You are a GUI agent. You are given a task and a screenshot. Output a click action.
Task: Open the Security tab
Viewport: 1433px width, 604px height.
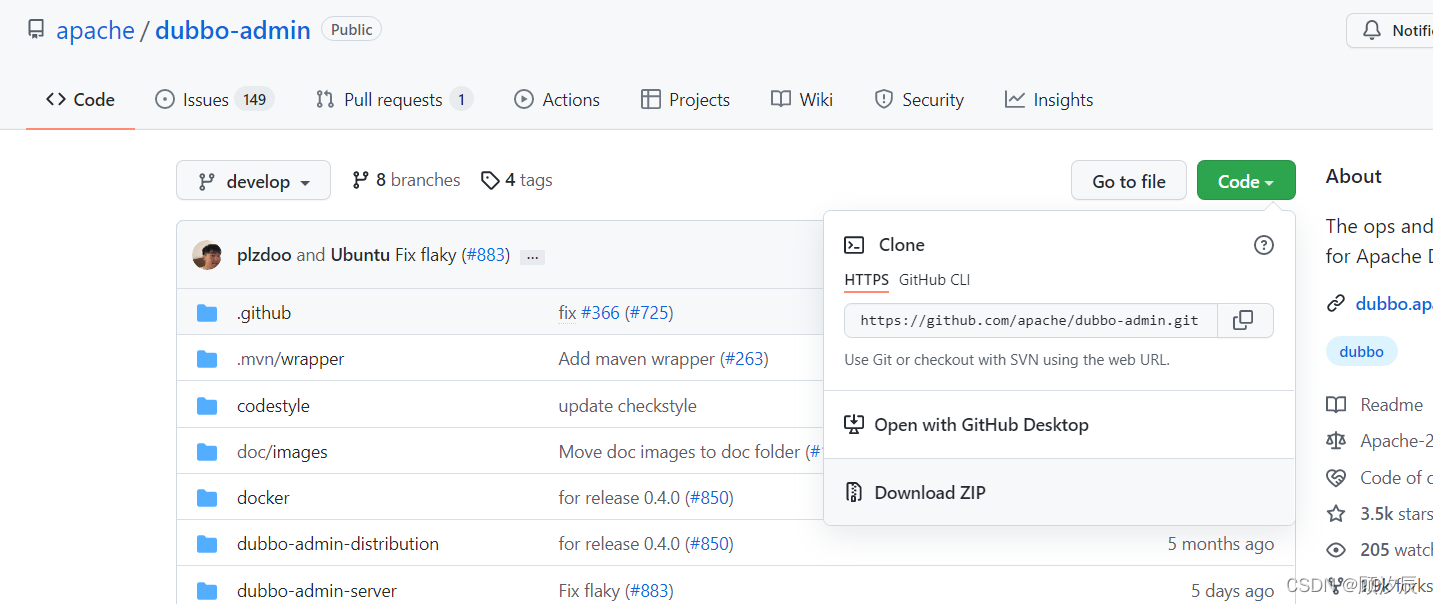919,99
